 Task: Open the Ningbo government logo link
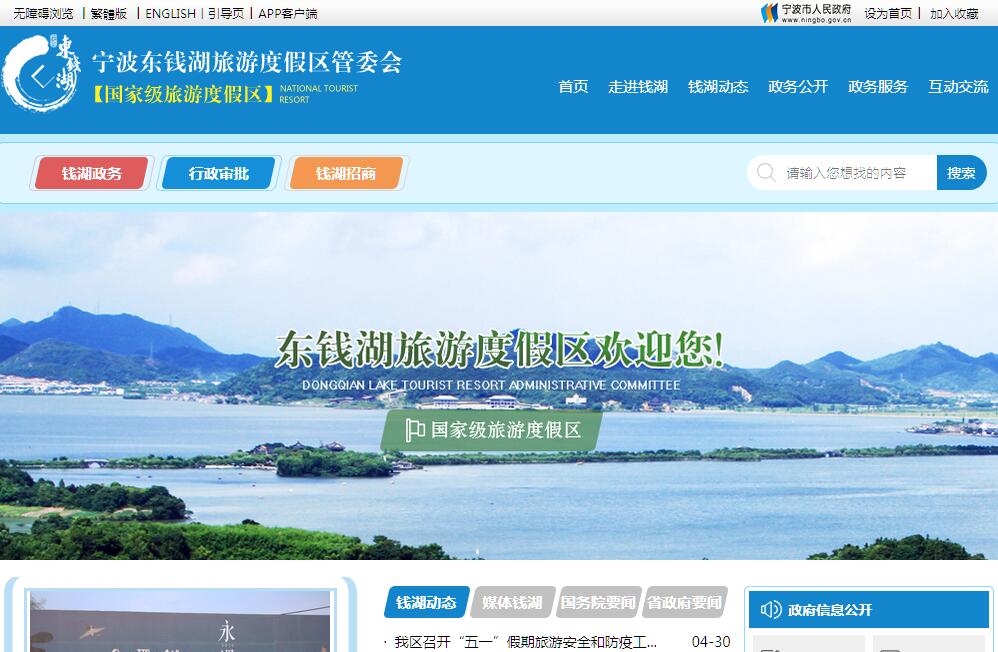(x=806, y=13)
